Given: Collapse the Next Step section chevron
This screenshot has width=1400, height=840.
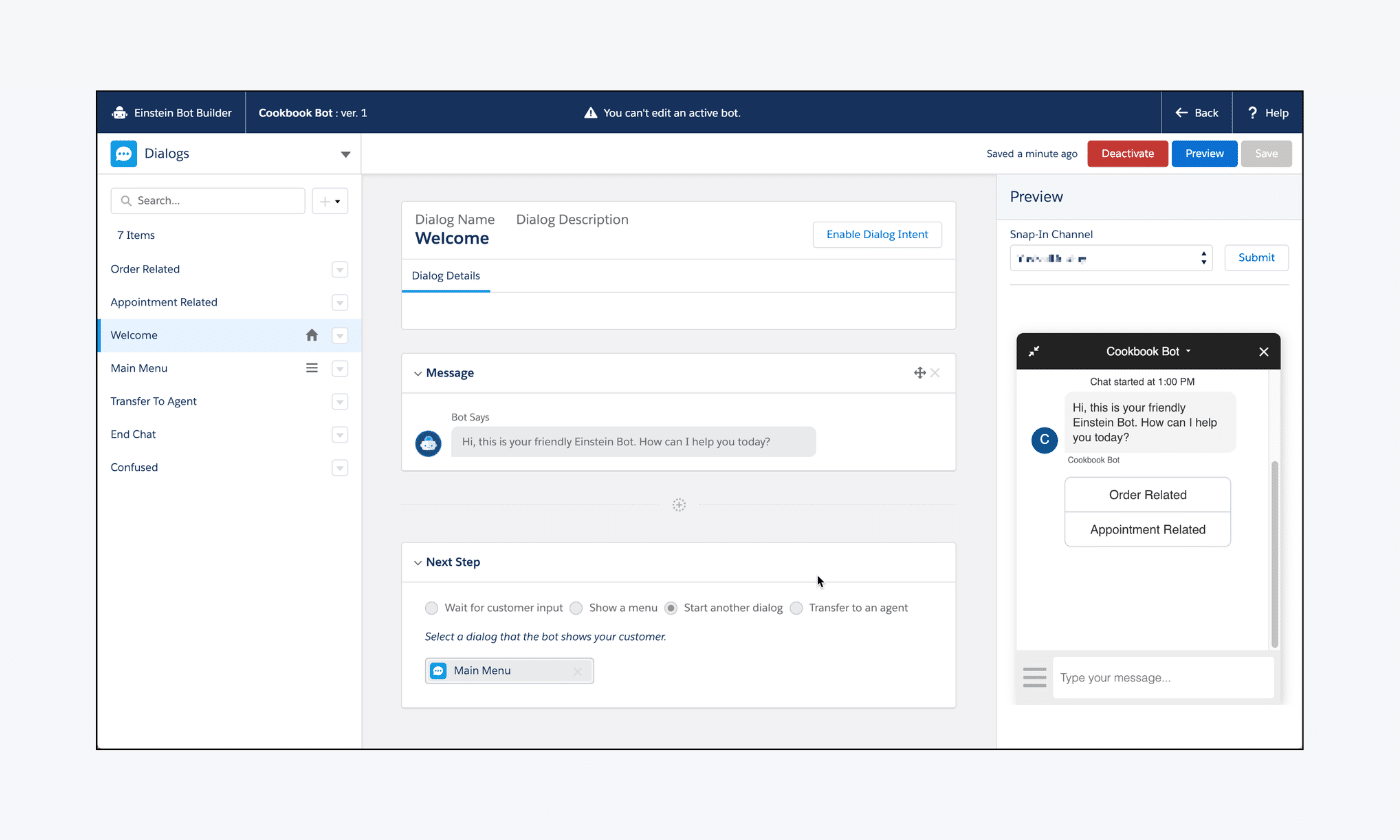Looking at the screenshot, I should point(418,562).
